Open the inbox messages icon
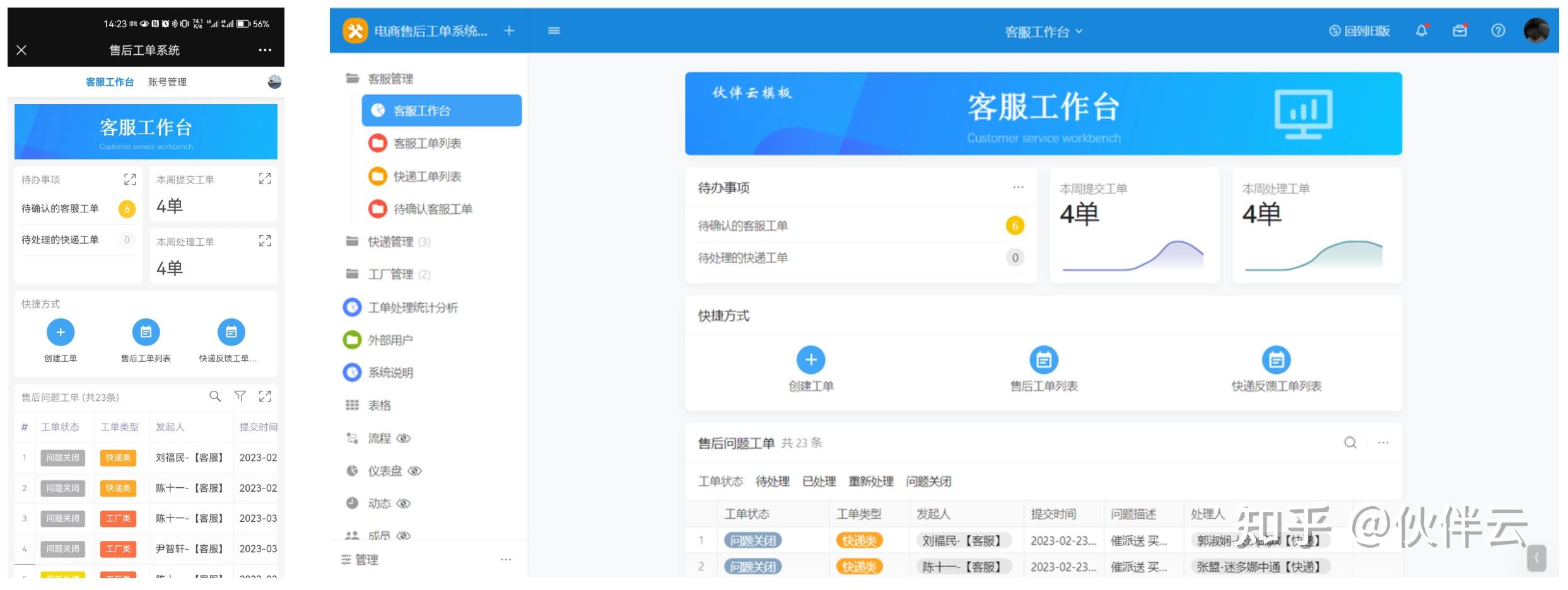Viewport: 1568px width, 590px height. tap(1460, 30)
